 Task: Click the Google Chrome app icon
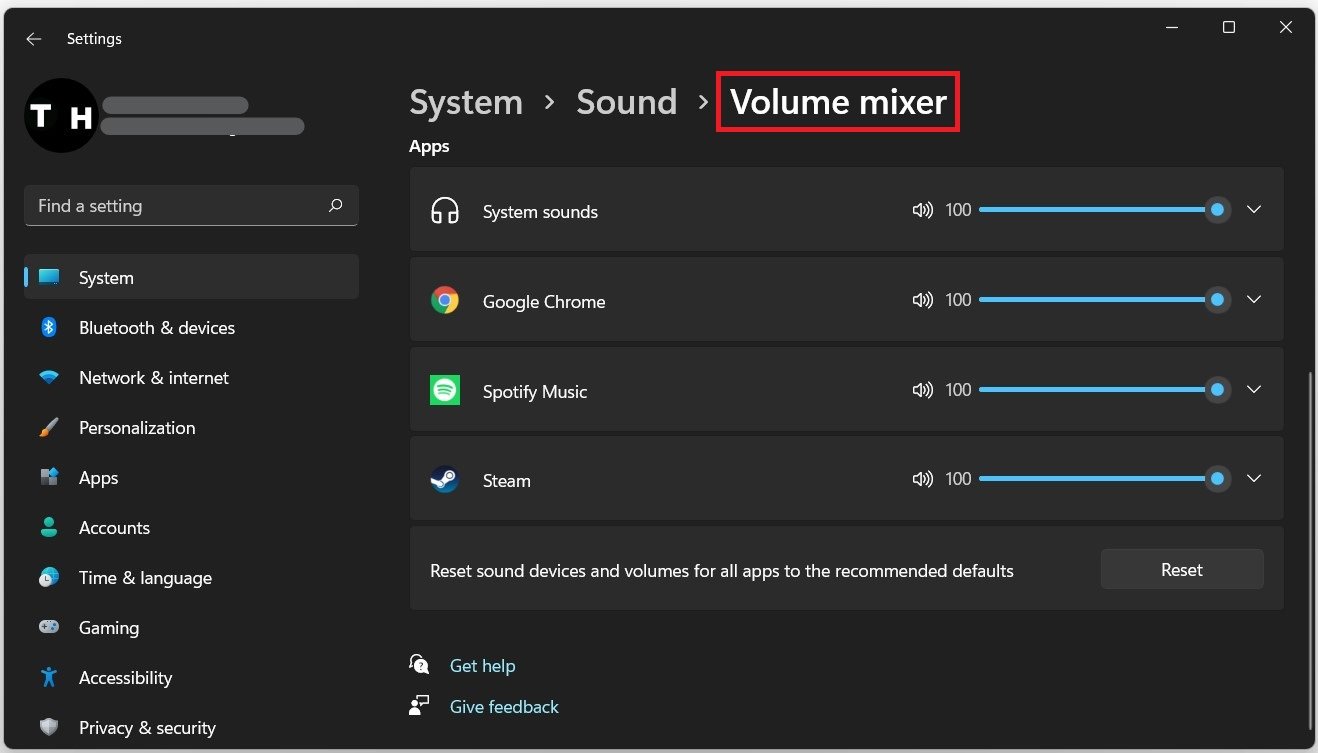445,301
